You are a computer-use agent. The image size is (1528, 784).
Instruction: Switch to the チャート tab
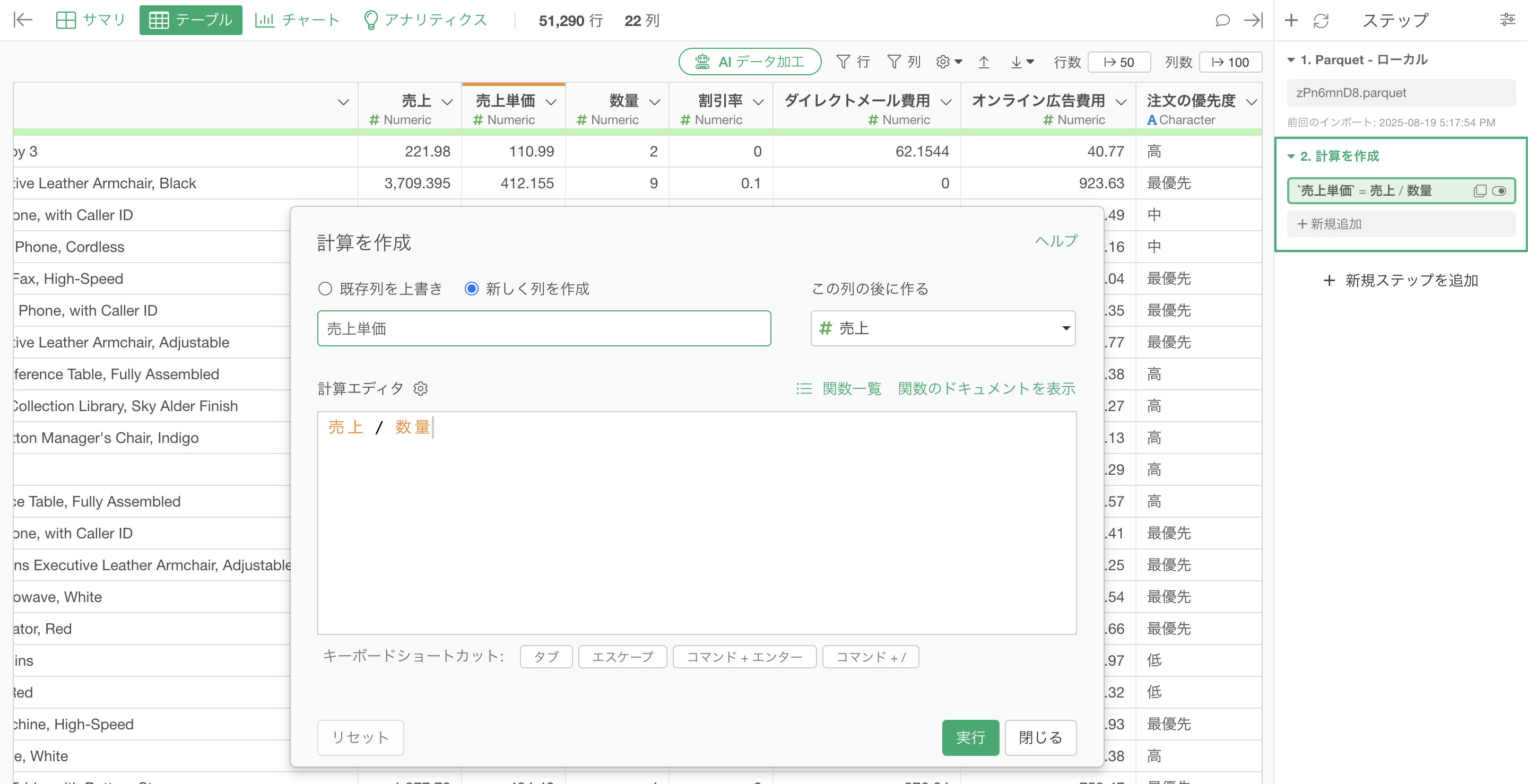pyautogui.click(x=297, y=20)
